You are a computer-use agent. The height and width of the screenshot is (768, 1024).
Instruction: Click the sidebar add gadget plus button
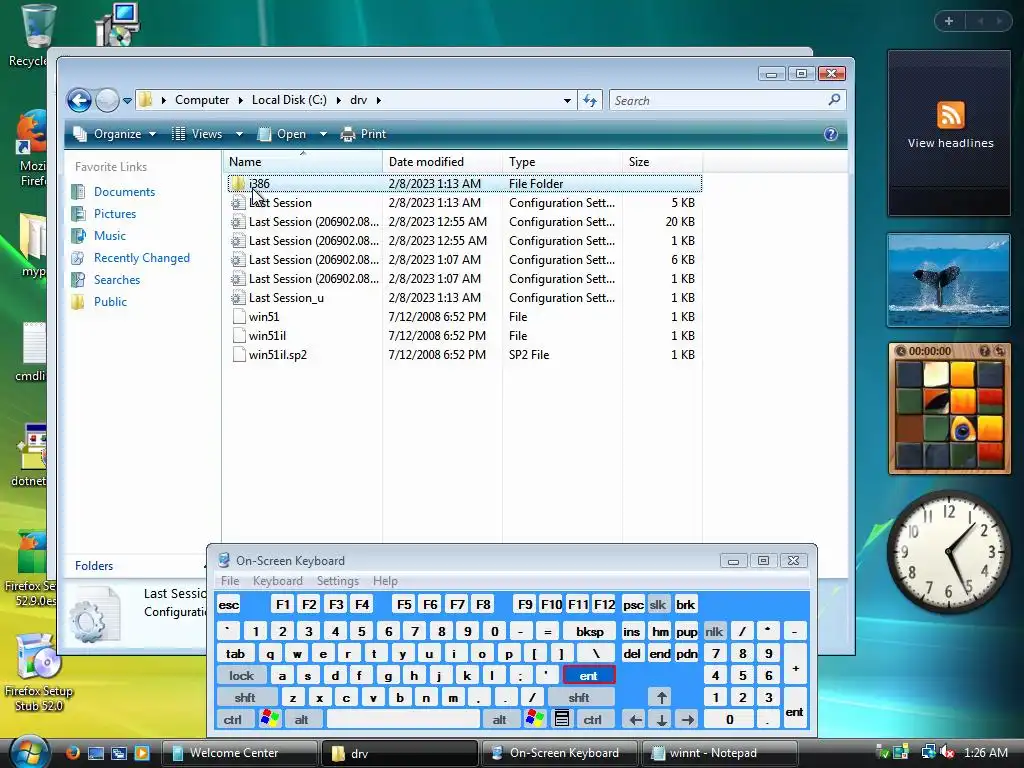click(x=949, y=21)
